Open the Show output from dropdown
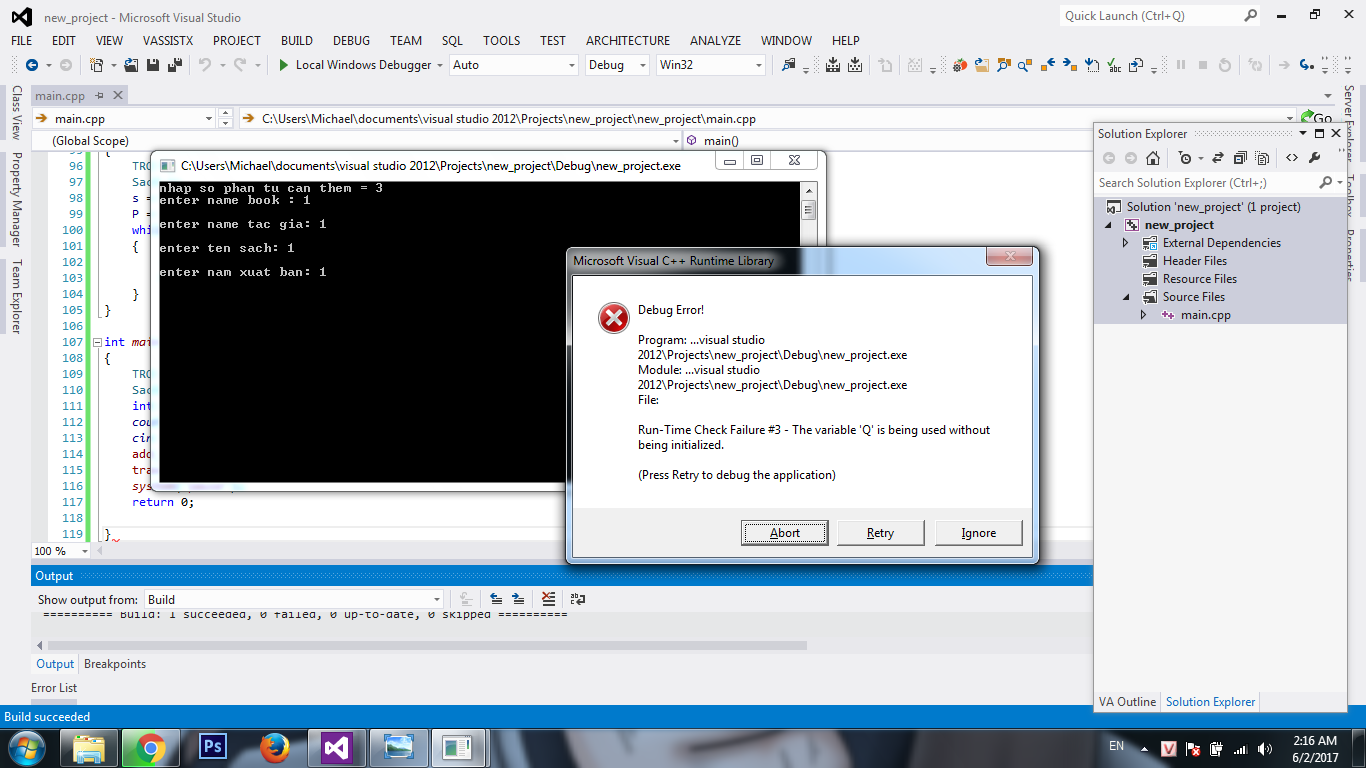This screenshot has width=1366, height=768. (293, 600)
